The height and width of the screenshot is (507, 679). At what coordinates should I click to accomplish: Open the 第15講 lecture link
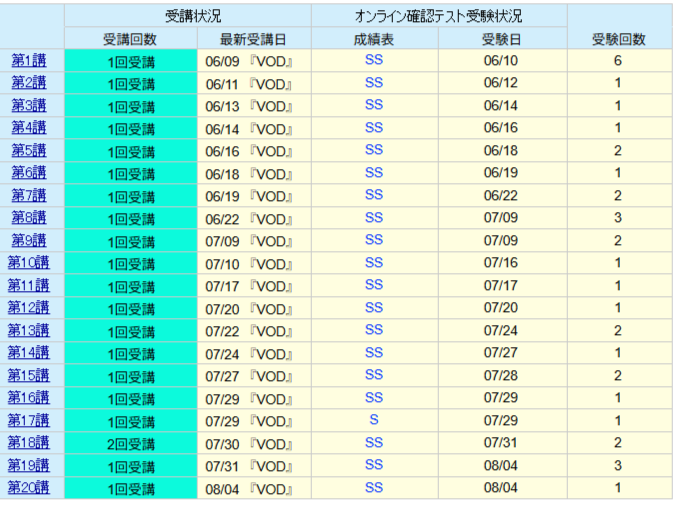pos(29,375)
